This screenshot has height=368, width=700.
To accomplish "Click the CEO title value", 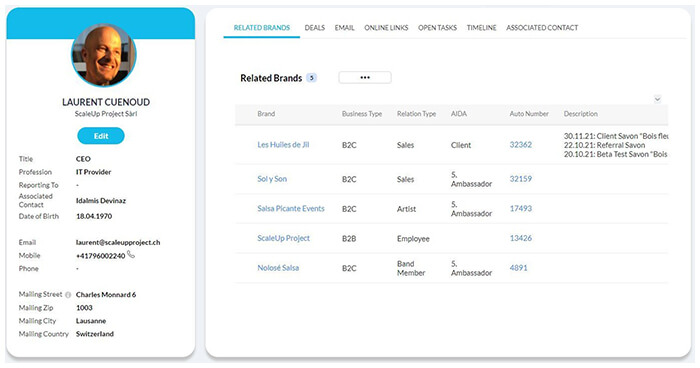I will pyautogui.click(x=83, y=159).
